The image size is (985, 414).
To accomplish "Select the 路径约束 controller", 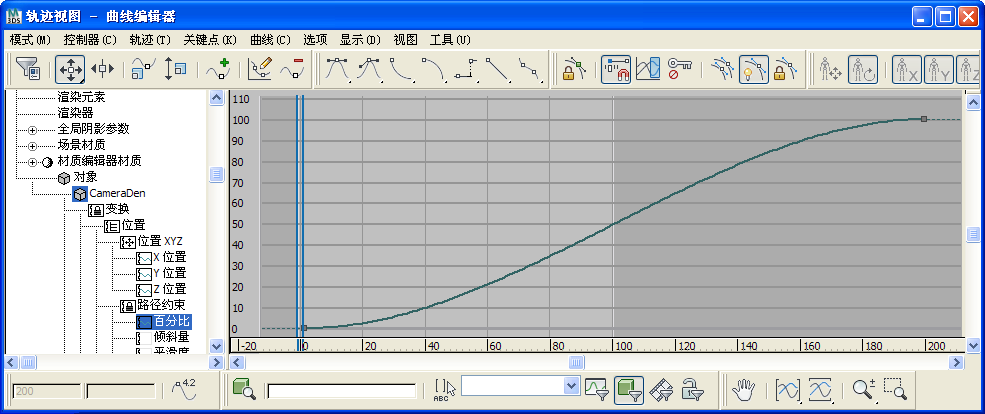I will point(161,305).
